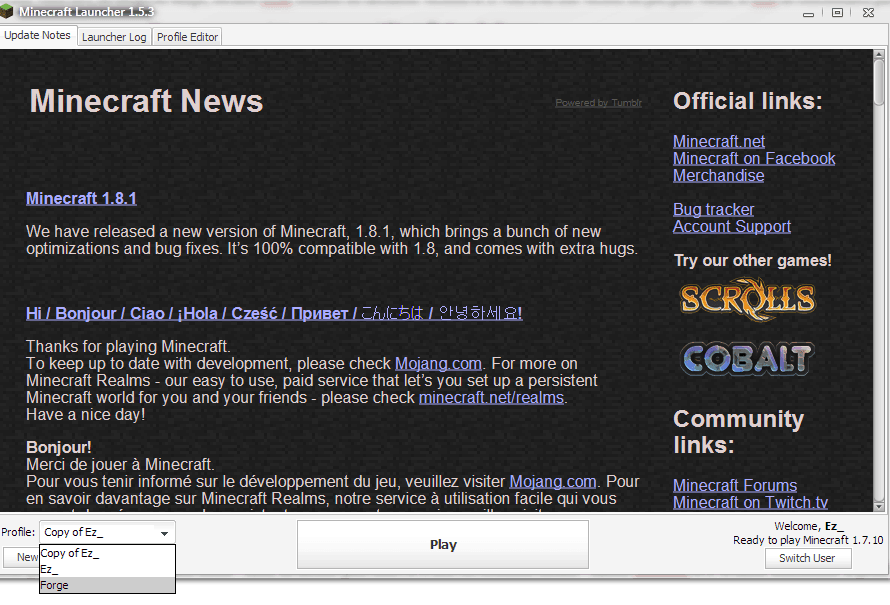Click the 'Welcome, Ez_' text
890x605 pixels.
pyautogui.click(x=809, y=527)
